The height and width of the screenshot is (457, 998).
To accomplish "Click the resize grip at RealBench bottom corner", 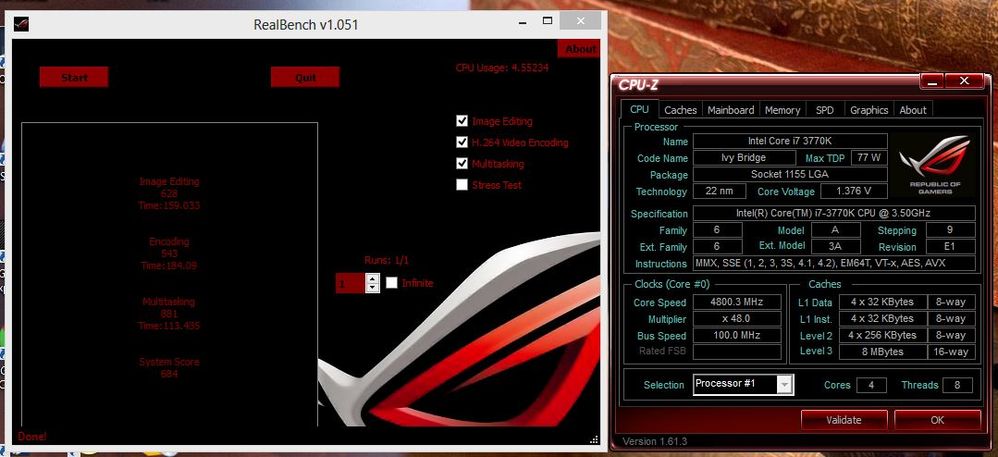I will [x=594, y=439].
